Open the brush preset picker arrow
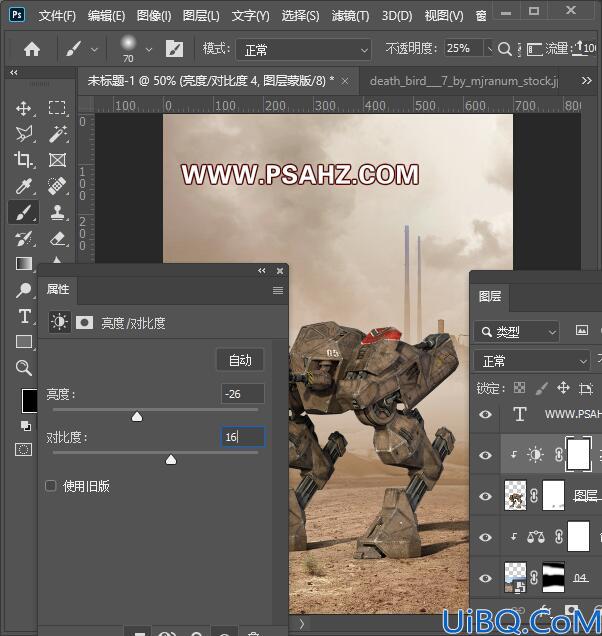Viewport: 602px width, 636px height. 149,50
